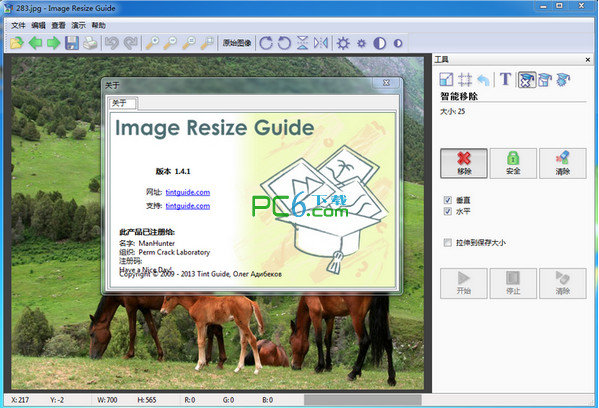The image size is (599, 408).
Task: Click the 大小: 25 size label
Action: pyautogui.click(x=452, y=112)
